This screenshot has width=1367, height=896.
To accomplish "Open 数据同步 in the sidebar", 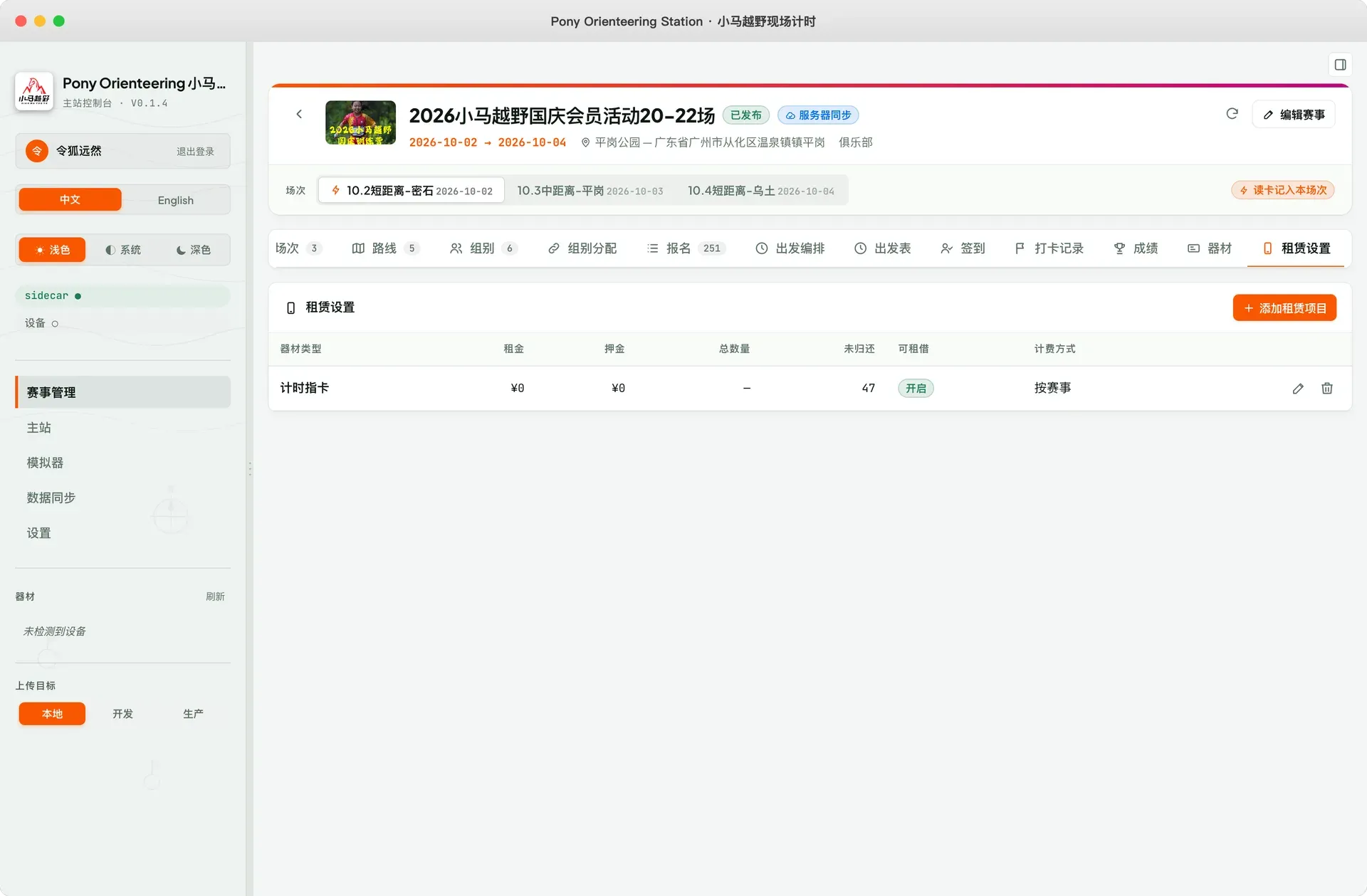I will click(122, 497).
